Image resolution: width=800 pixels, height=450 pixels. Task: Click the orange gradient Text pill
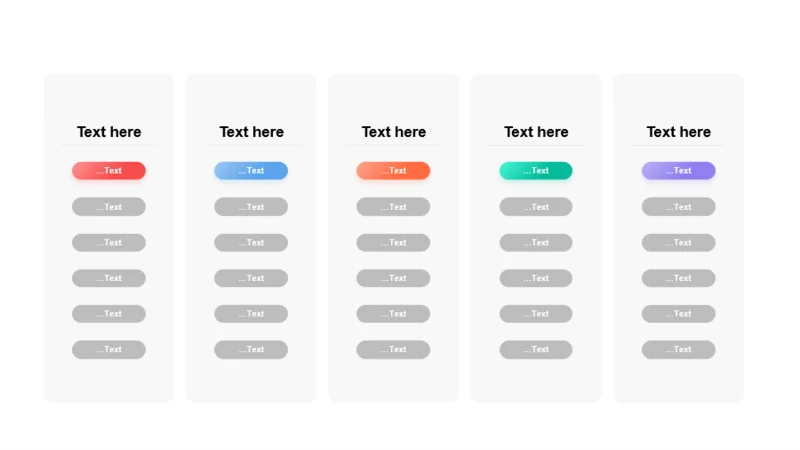pyautogui.click(x=393, y=170)
